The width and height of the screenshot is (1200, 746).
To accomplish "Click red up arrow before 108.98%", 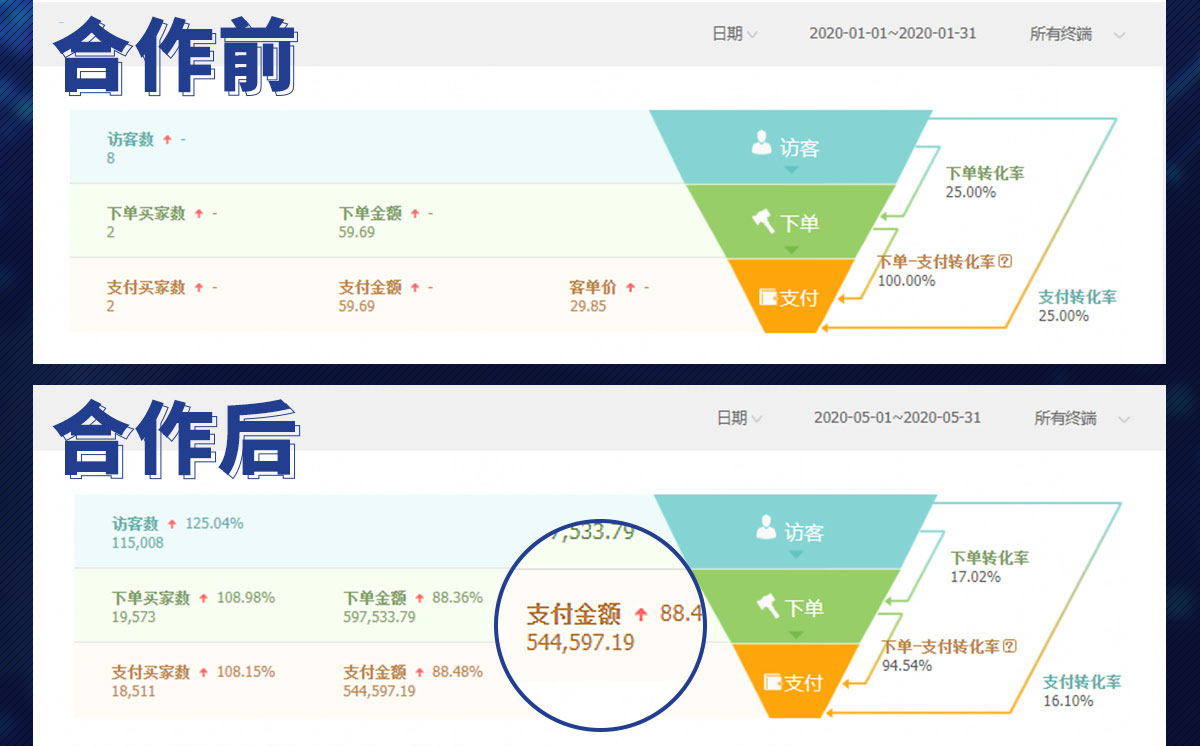I will click(204, 598).
